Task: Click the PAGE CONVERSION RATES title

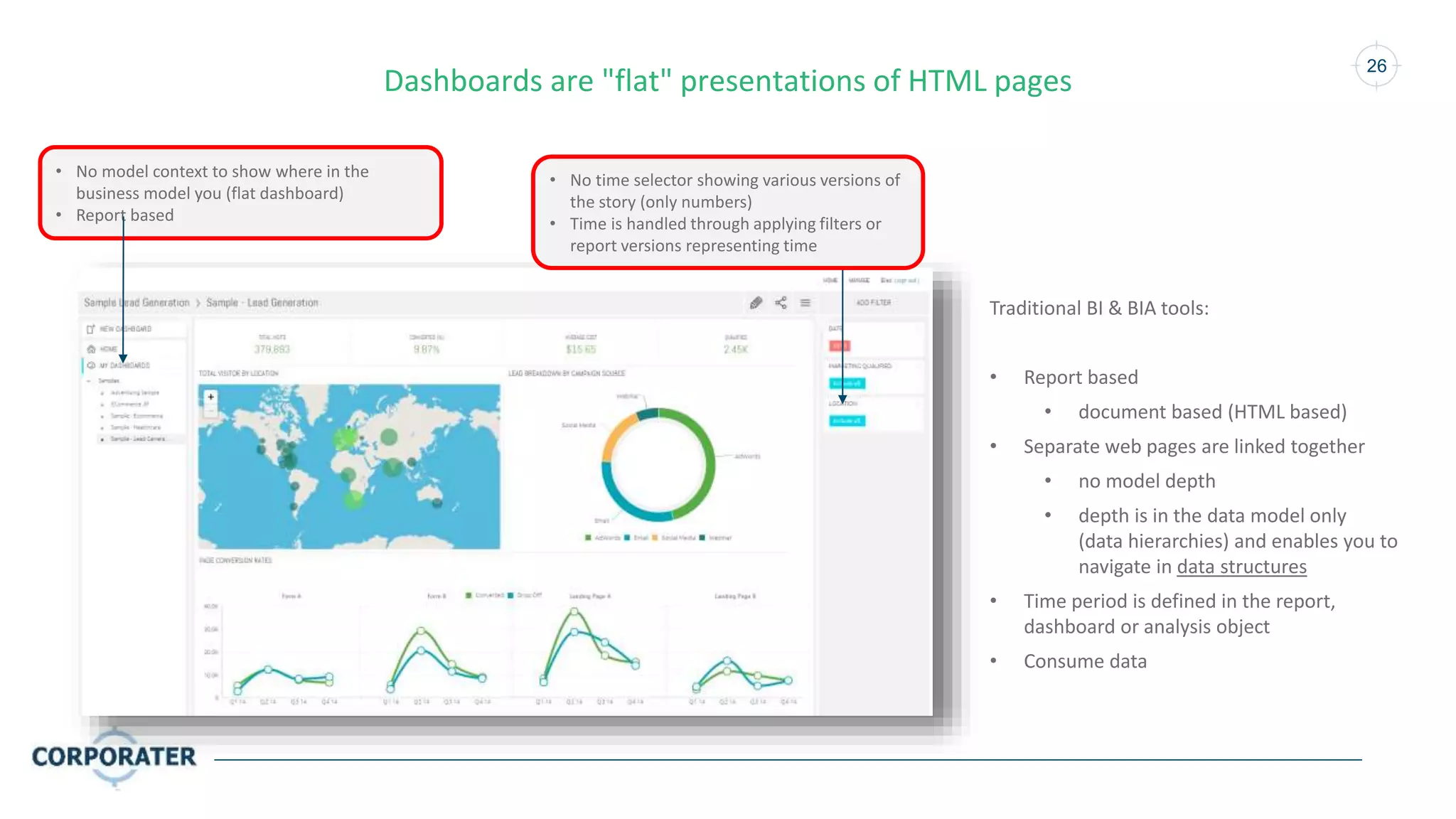Action: tap(235, 560)
